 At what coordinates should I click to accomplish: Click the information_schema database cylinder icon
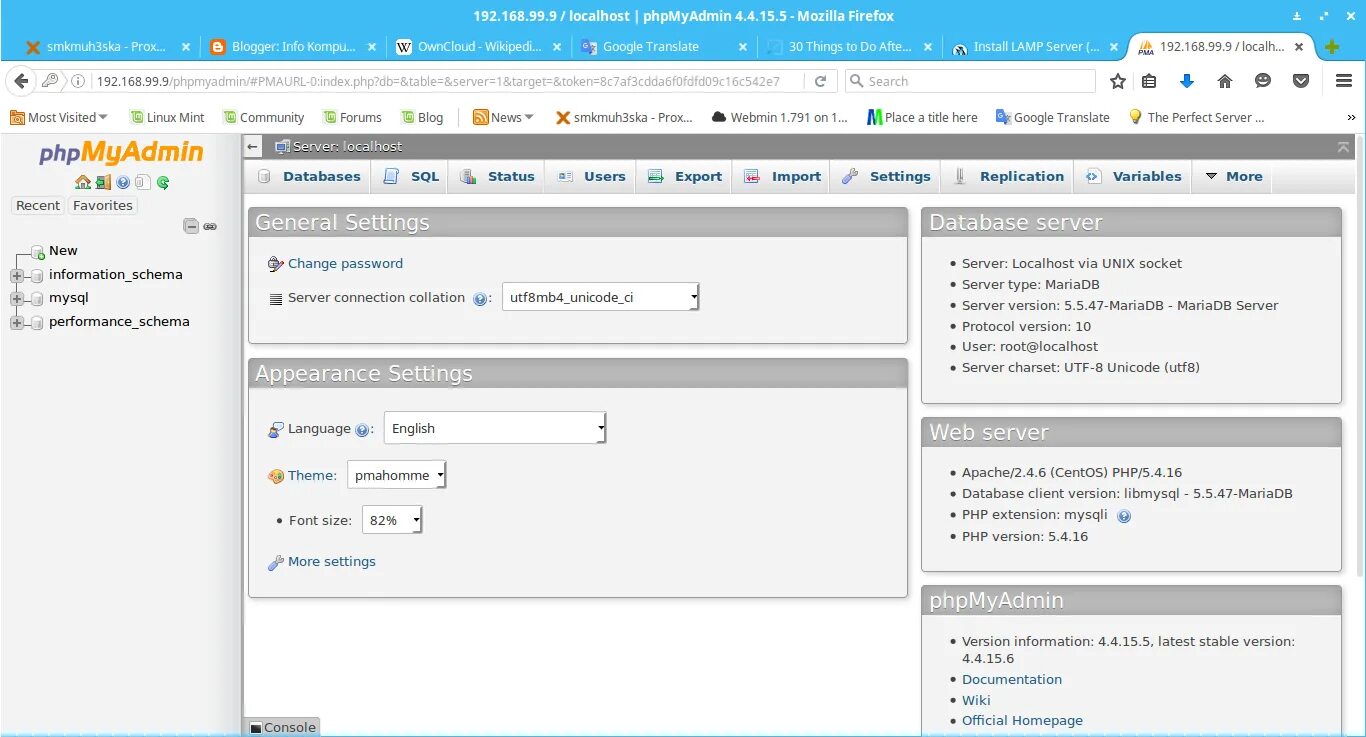point(38,275)
